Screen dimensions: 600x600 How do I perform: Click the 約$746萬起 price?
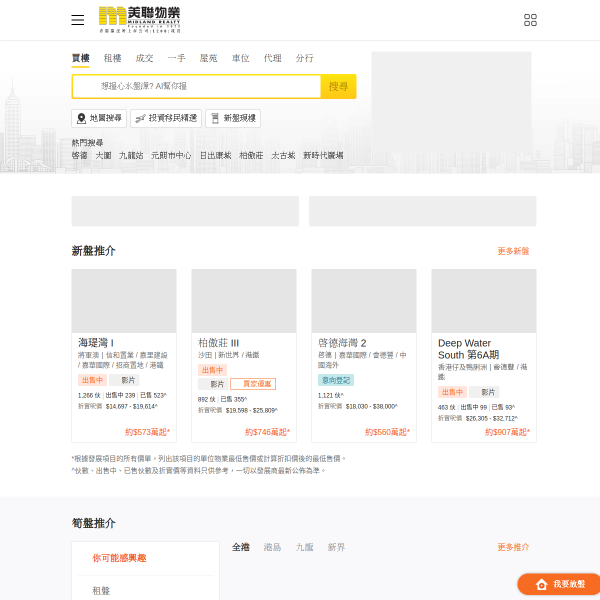click(267, 432)
